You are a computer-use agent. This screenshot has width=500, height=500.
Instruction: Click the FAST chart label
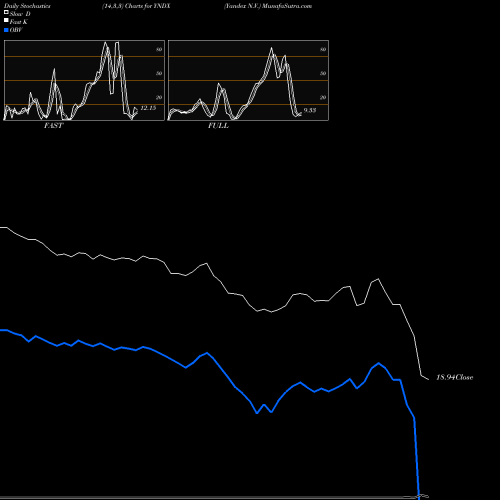tap(53, 126)
